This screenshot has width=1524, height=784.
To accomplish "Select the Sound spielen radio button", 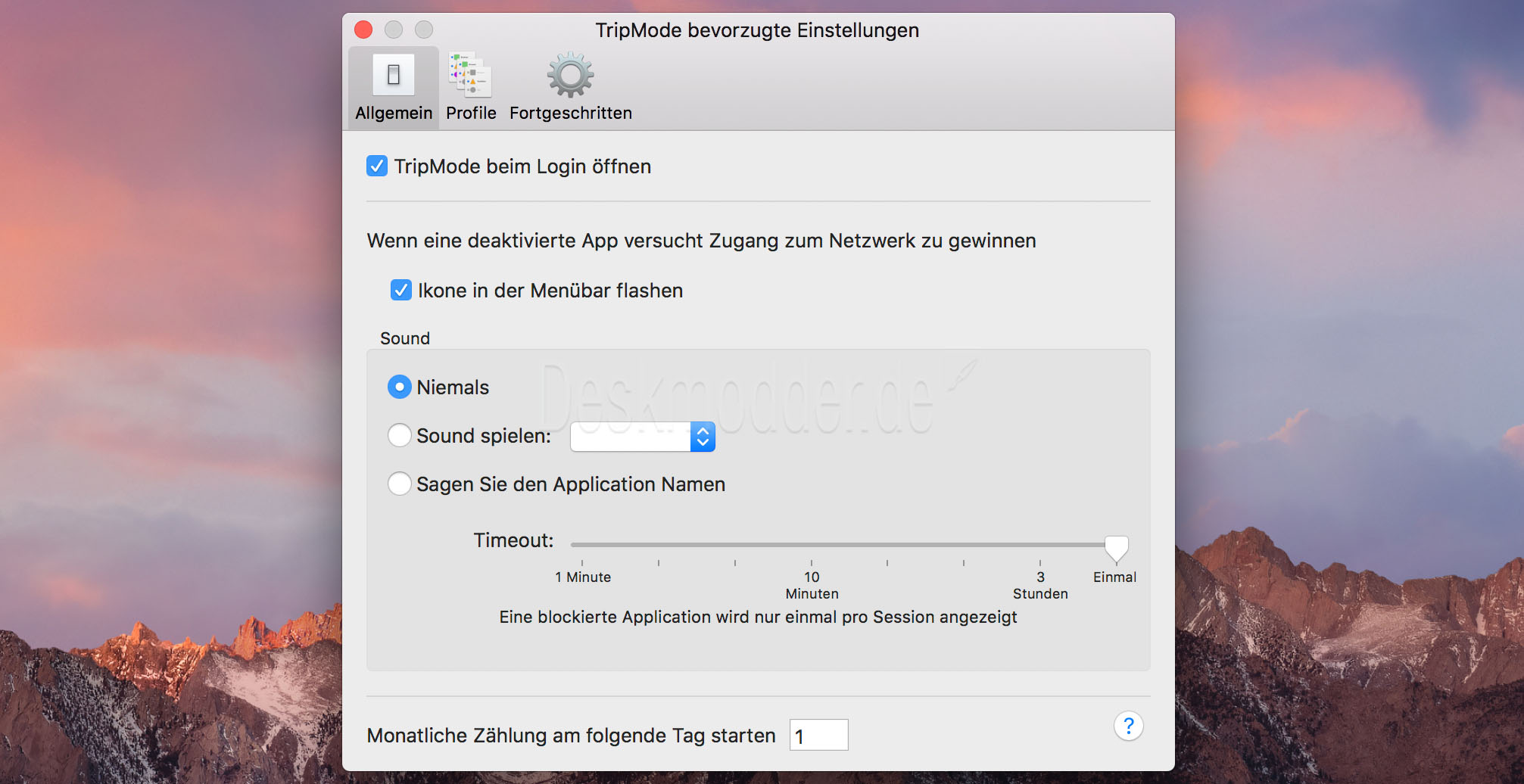I will tap(400, 435).
